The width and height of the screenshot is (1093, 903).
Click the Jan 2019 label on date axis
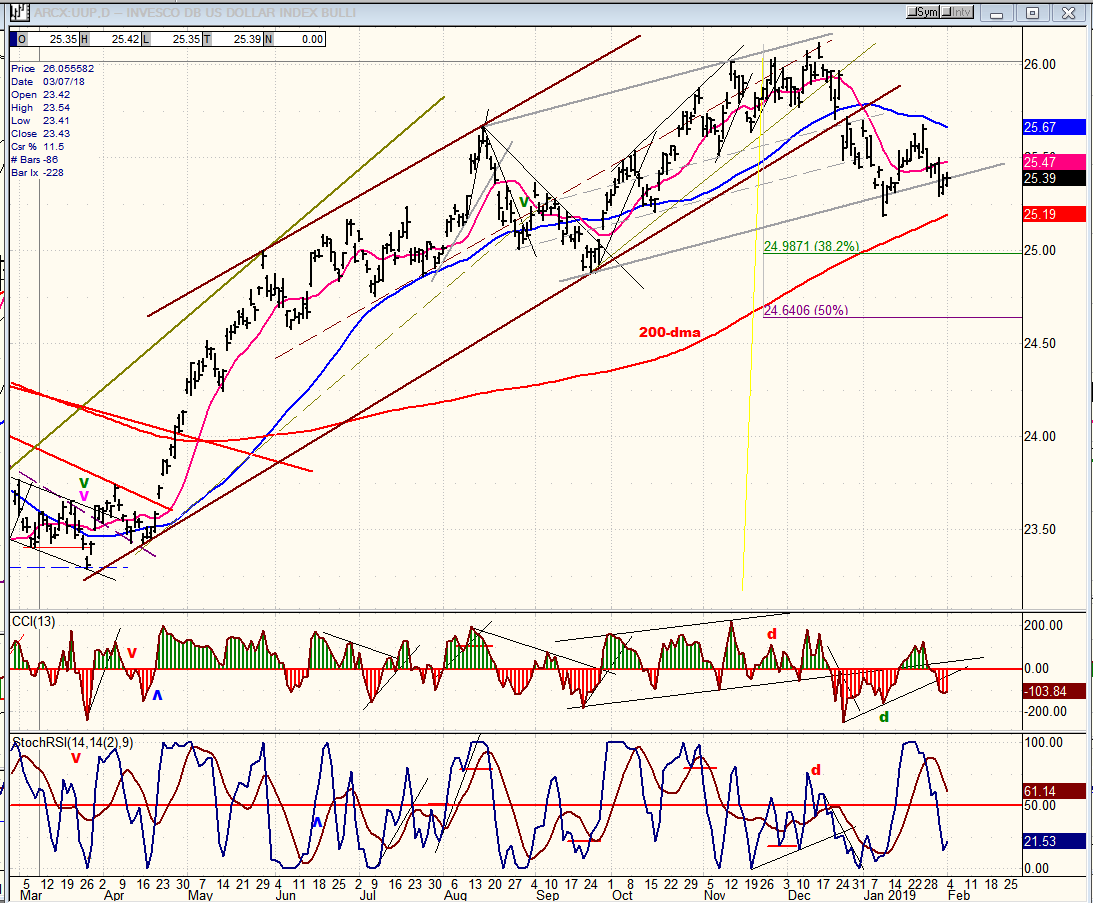click(x=889, y=895)
